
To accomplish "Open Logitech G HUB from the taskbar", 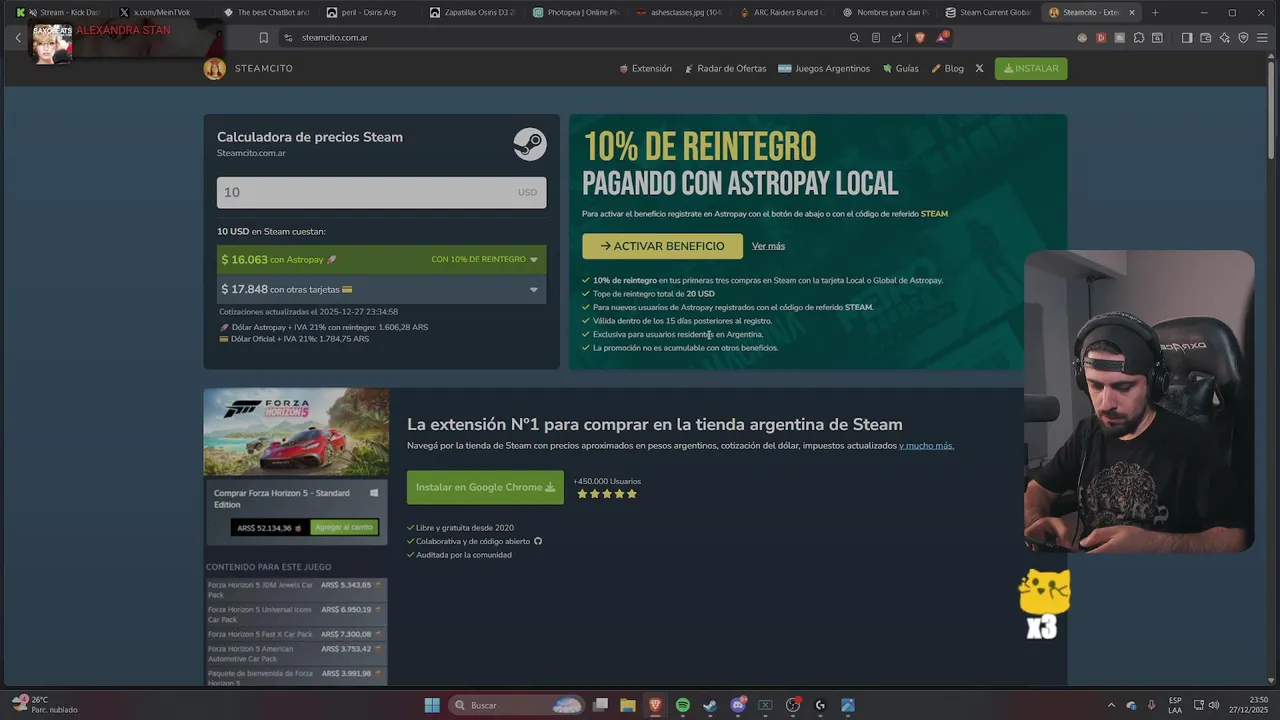I will (x=820, y=705).
